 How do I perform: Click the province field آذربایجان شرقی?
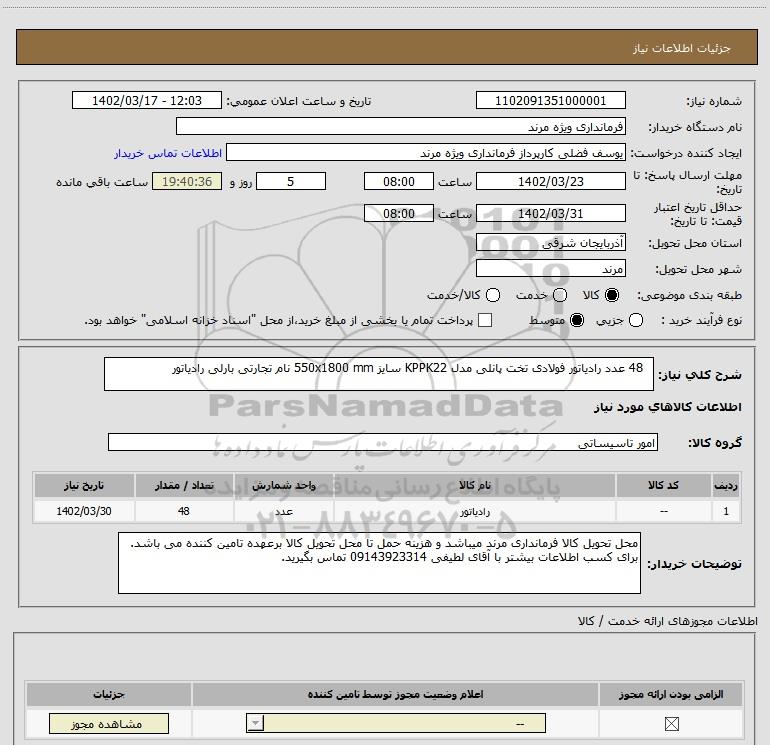(x=550, y=243)
